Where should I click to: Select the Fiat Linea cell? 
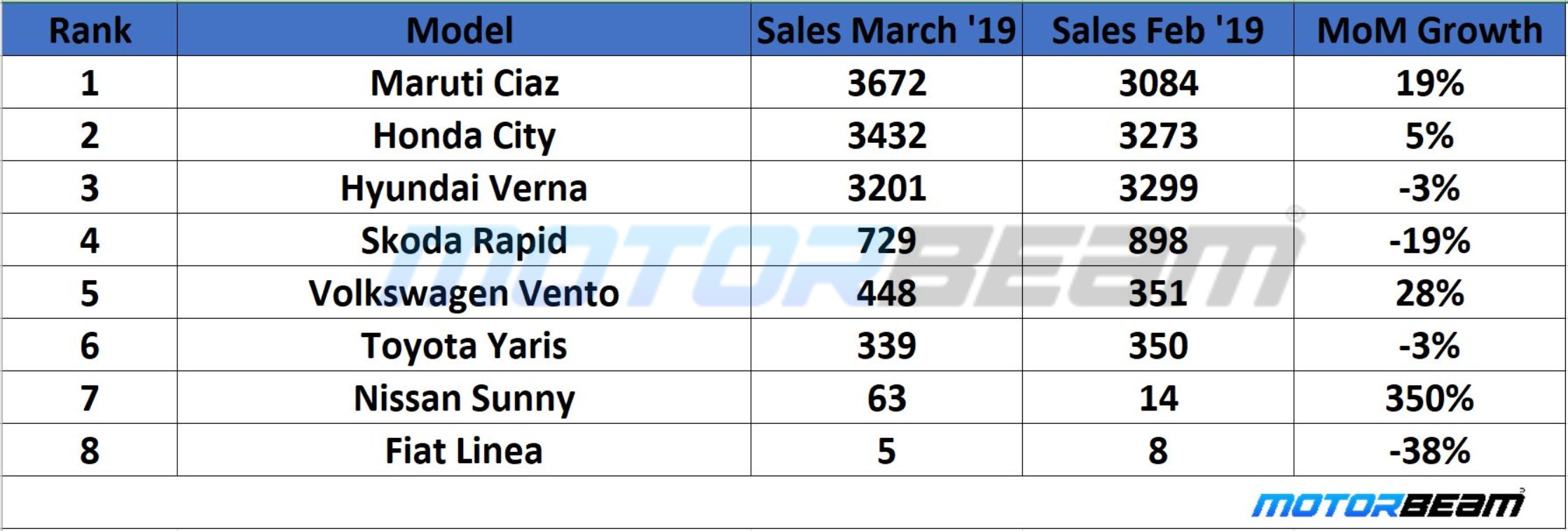(465, 451)
